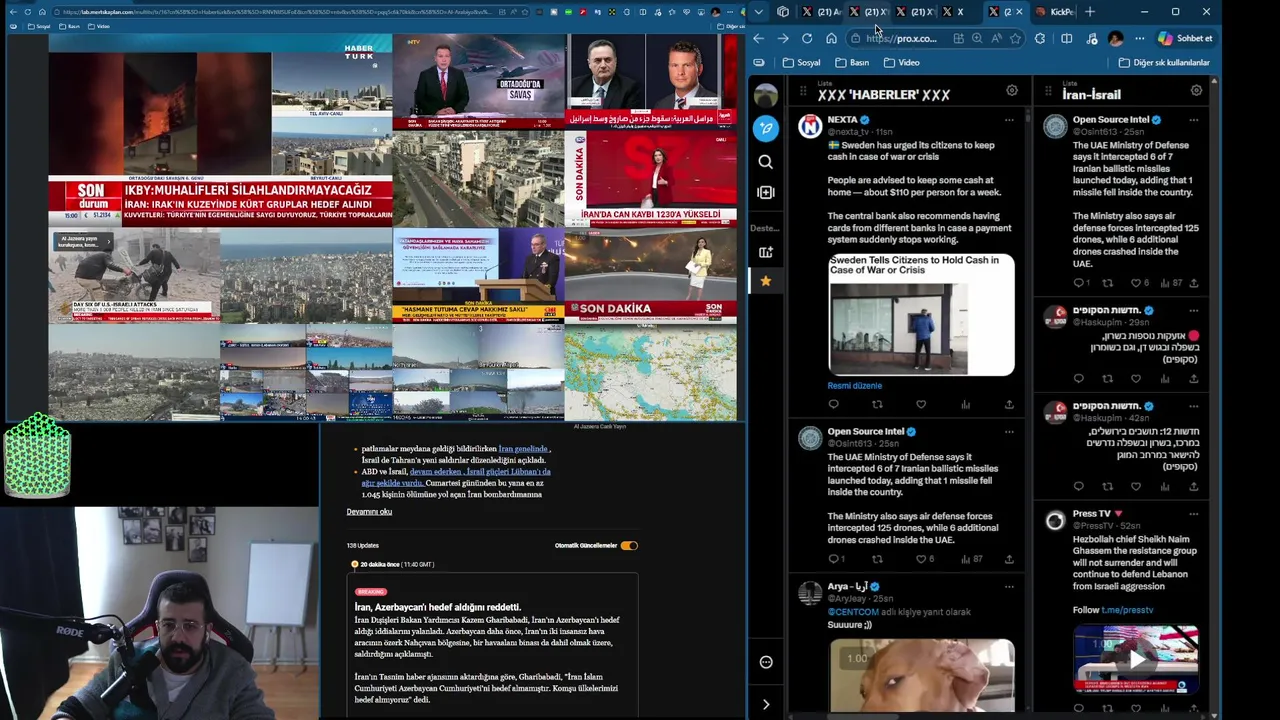
Task: Add page to favorites with star icon
Action: [1015, 38]
